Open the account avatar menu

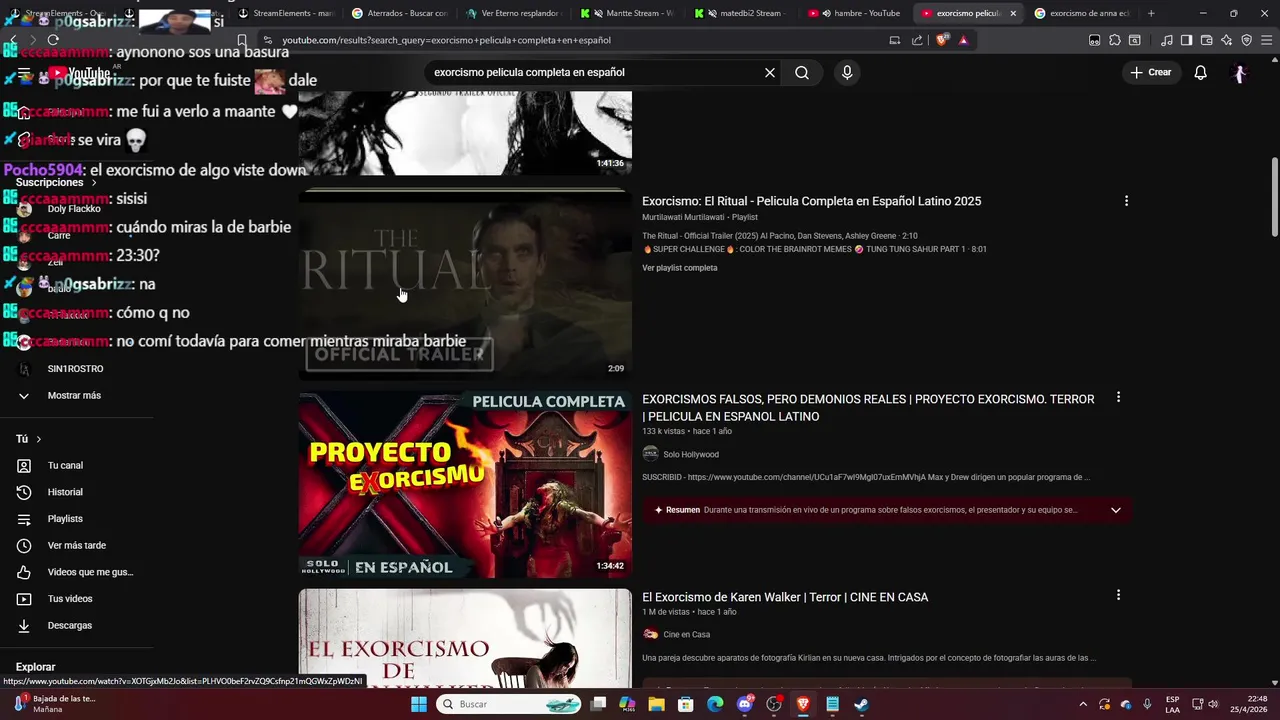pyautogui.click(x=1240, y=73)
